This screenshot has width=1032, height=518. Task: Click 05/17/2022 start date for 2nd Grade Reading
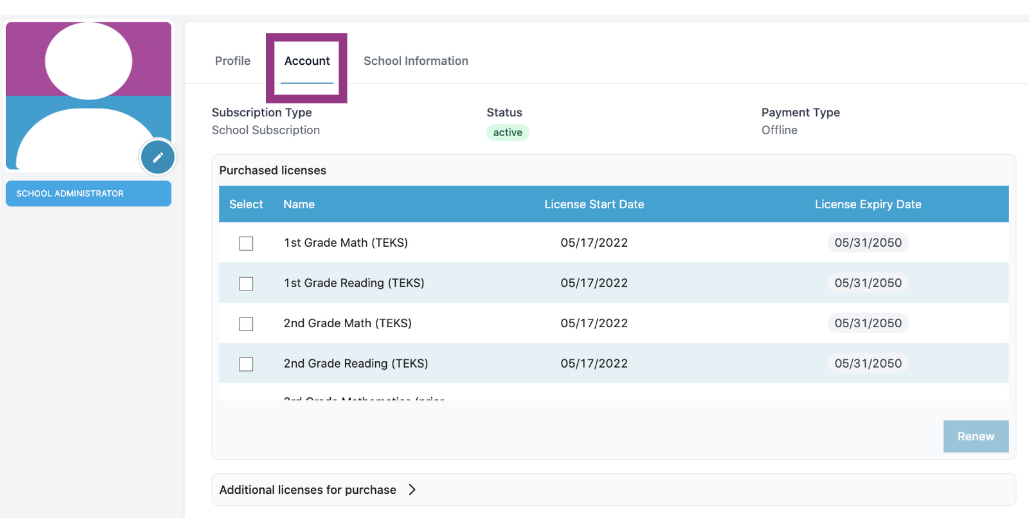594,363
